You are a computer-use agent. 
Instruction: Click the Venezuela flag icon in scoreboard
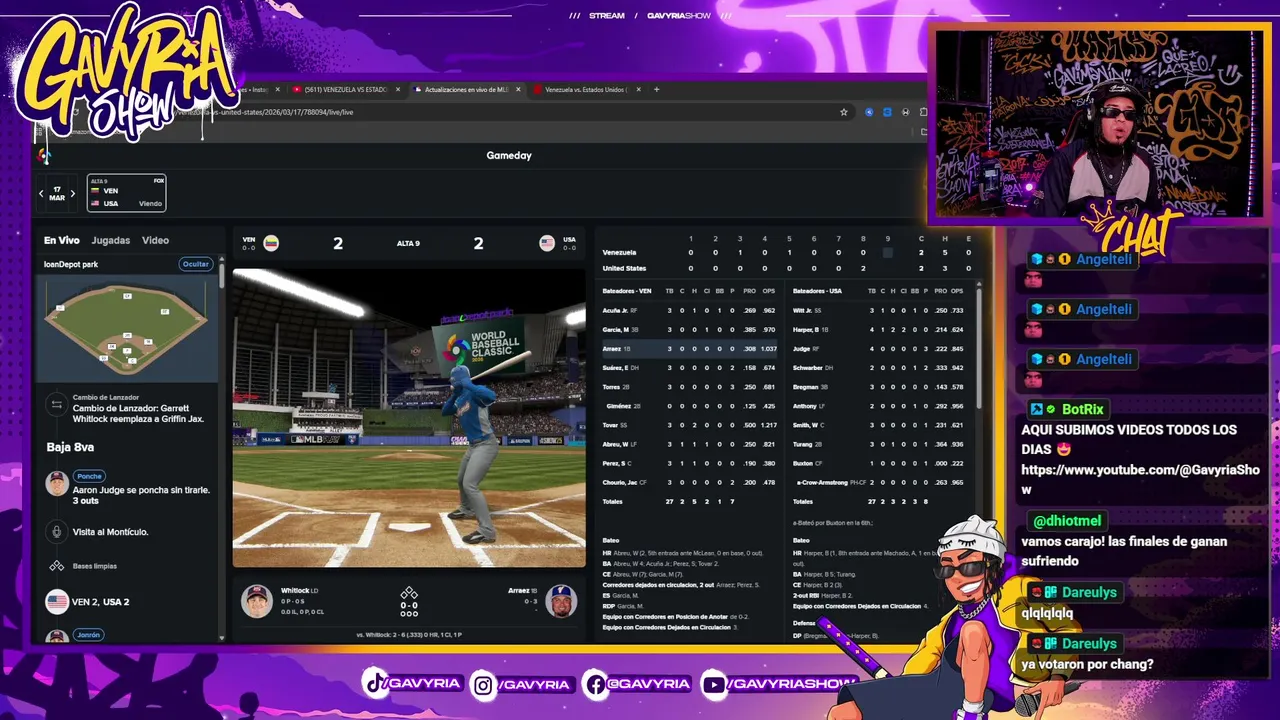pos(271,243)
